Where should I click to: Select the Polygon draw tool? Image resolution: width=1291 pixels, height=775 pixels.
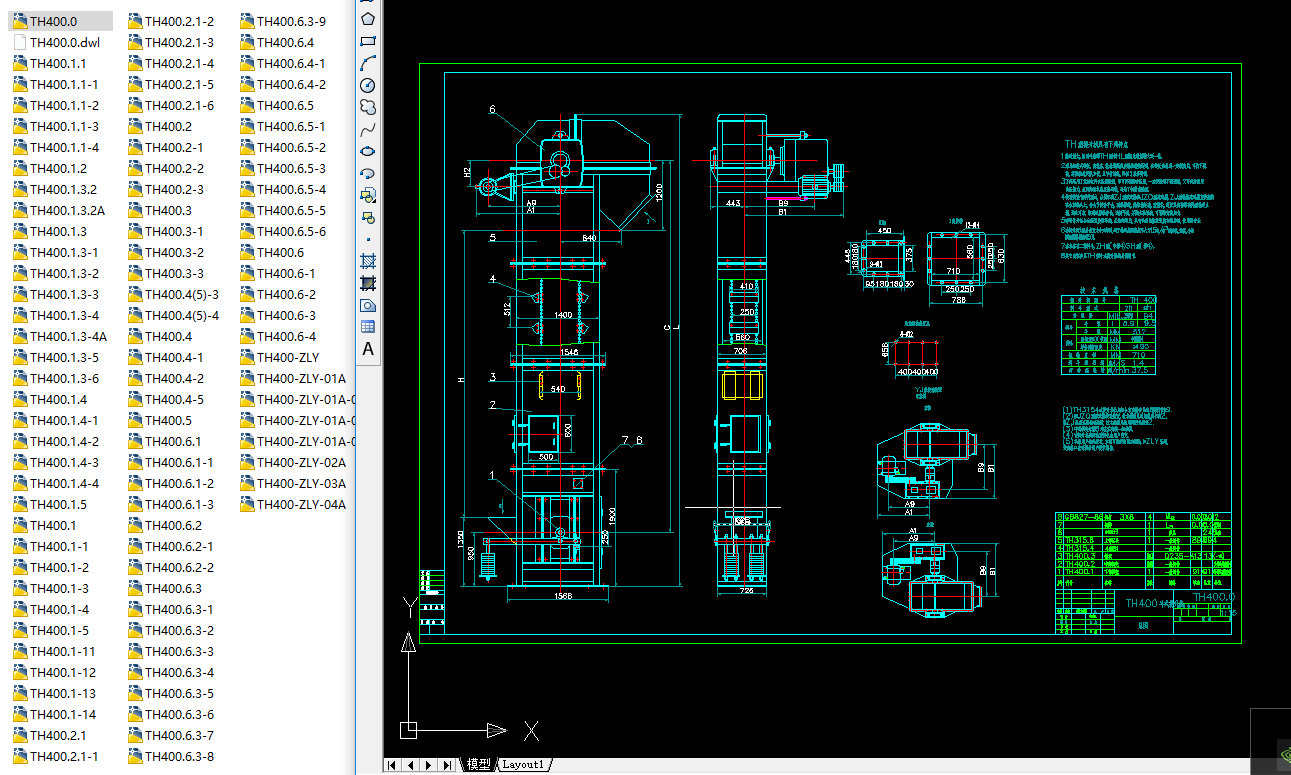click(368, 18)
